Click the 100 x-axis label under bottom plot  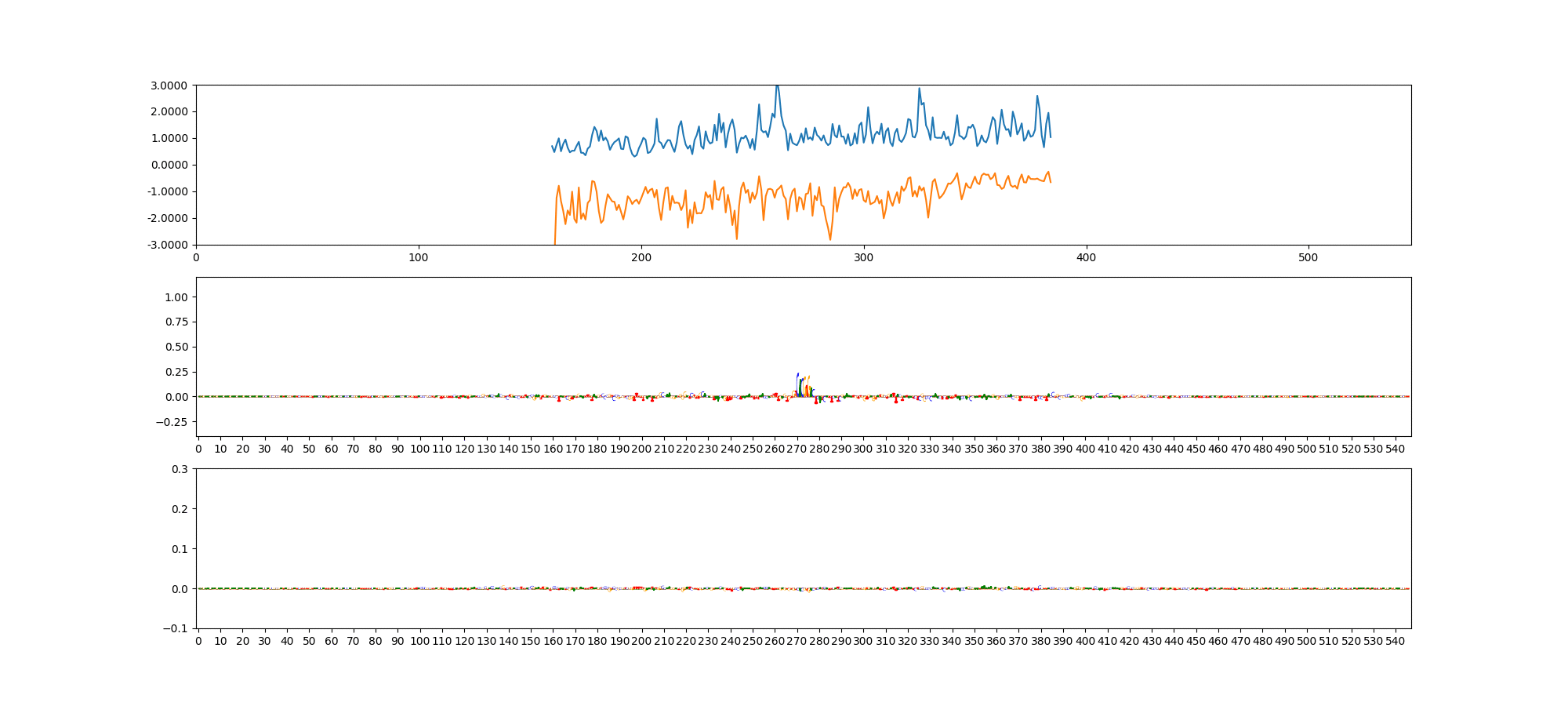click(x=420, y=641)
